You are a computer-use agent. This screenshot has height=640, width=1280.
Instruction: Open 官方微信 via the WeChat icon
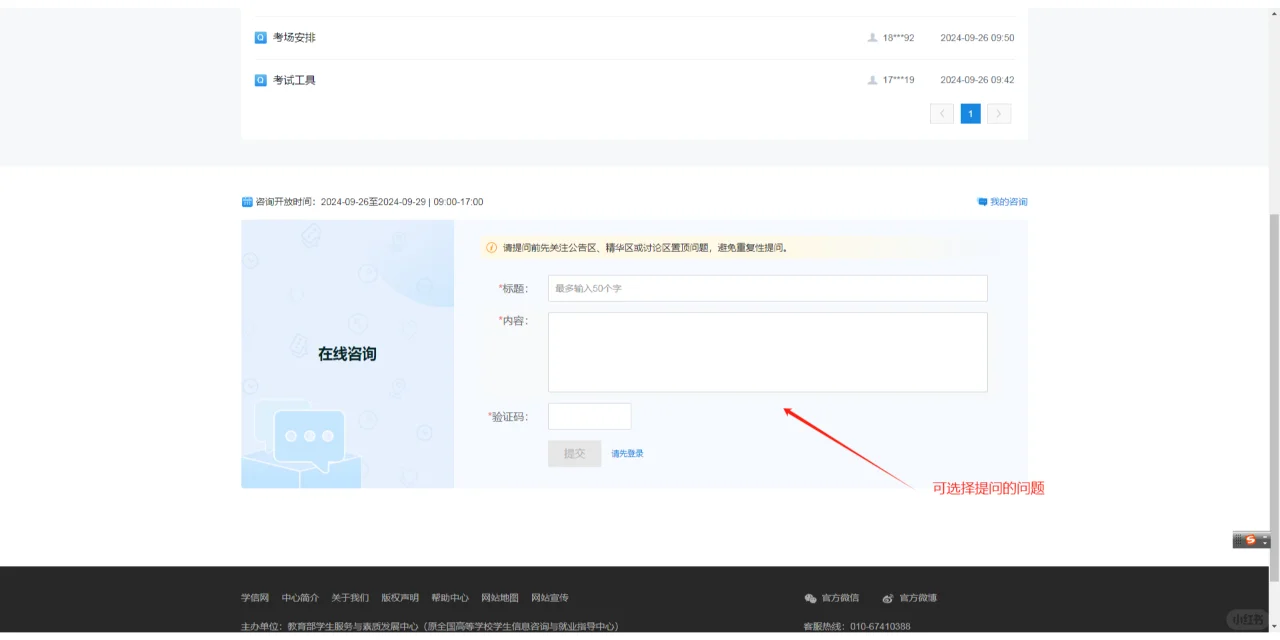pyautogui.click(x=810, y=597)
